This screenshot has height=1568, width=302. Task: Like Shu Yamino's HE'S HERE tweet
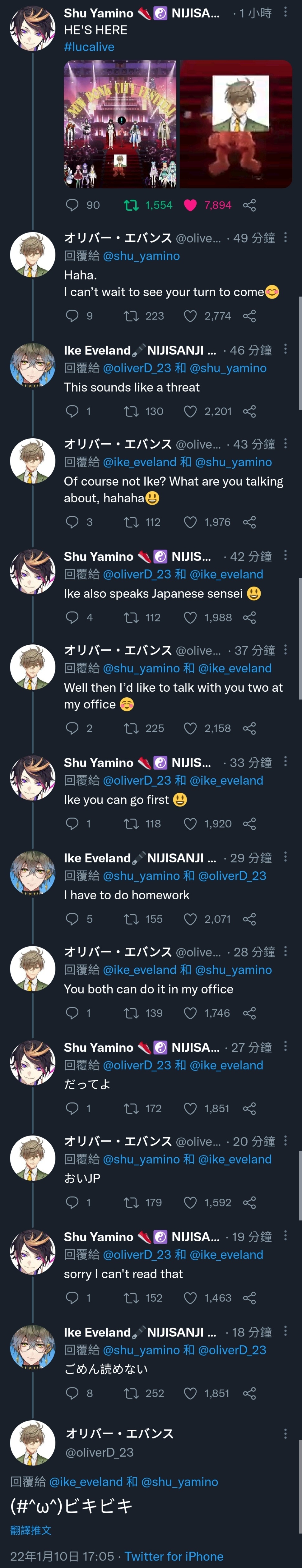[190, 205]
